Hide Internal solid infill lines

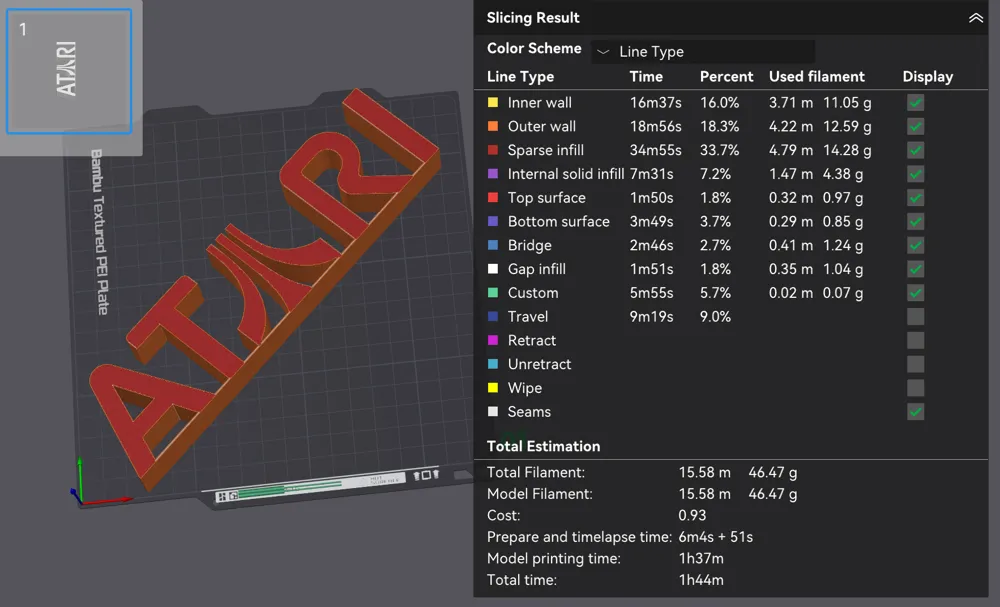pos(915,174)
